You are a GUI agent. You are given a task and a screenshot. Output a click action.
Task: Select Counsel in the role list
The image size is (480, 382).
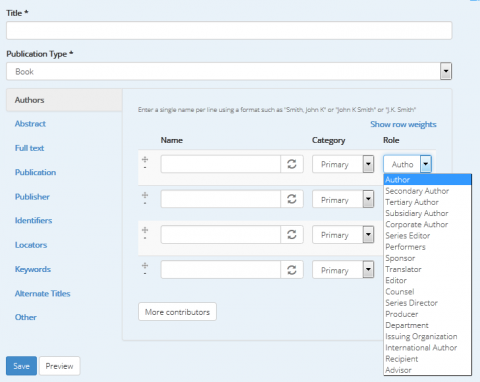[x=427, y=292]
